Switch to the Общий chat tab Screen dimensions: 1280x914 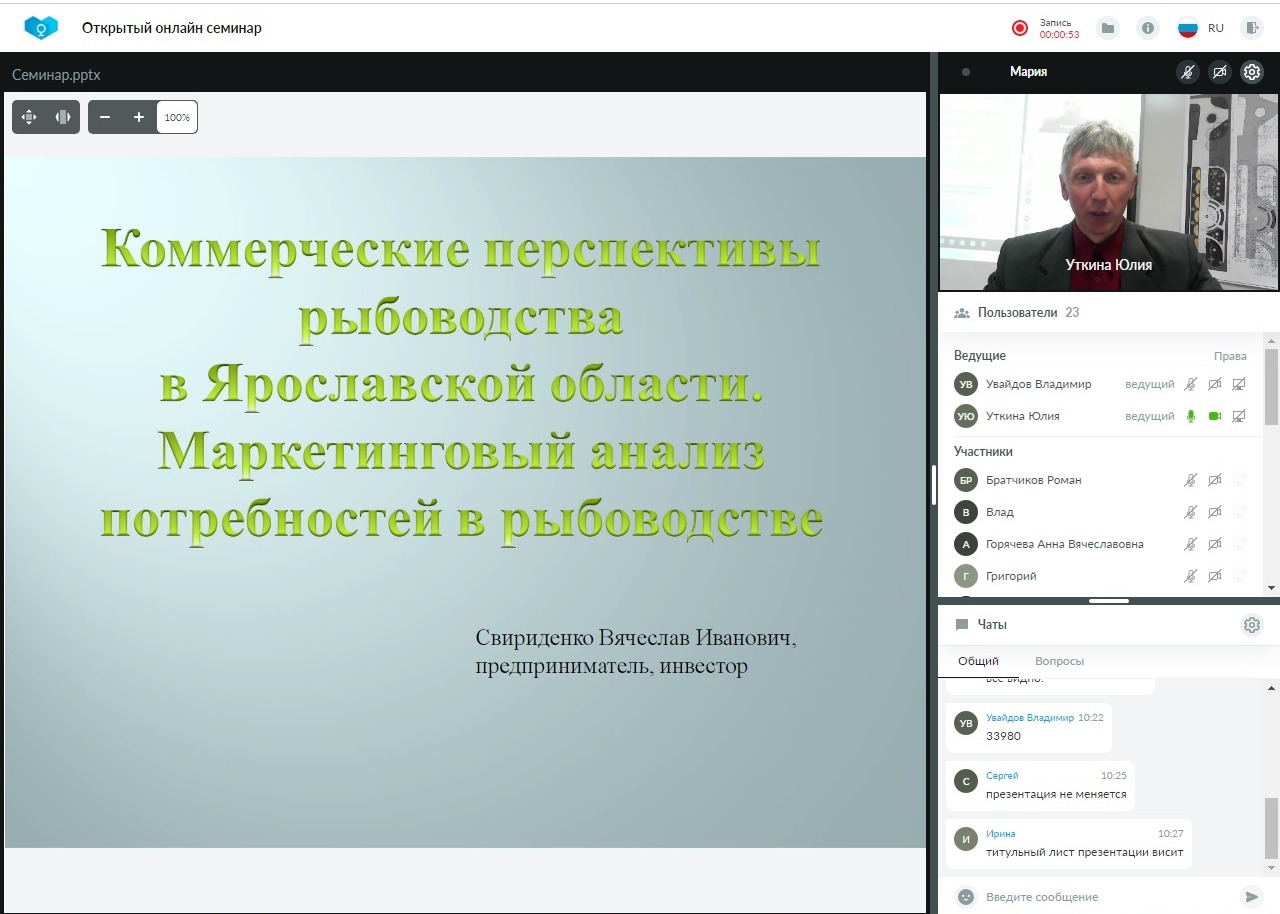click(978, 661)
